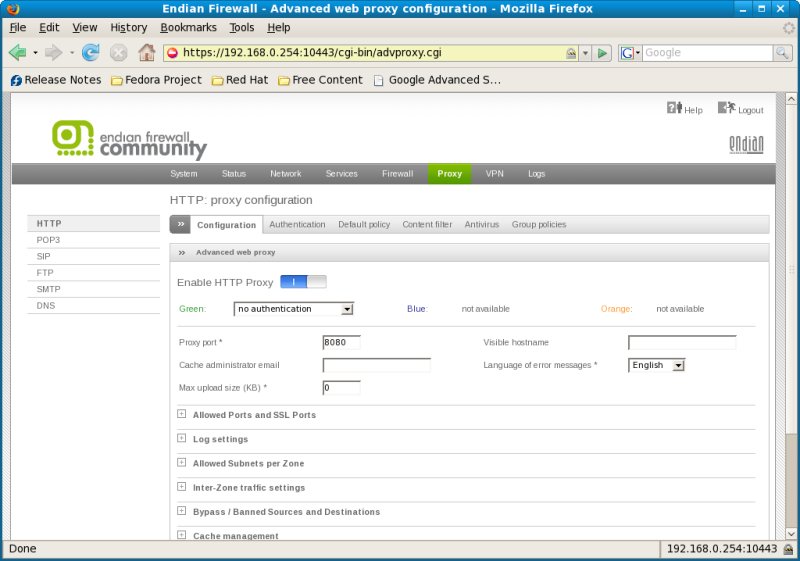This screenshot has width=800, height=561.
Task: Switch to the Content filter tab
Action: click(x=427, y=224)
